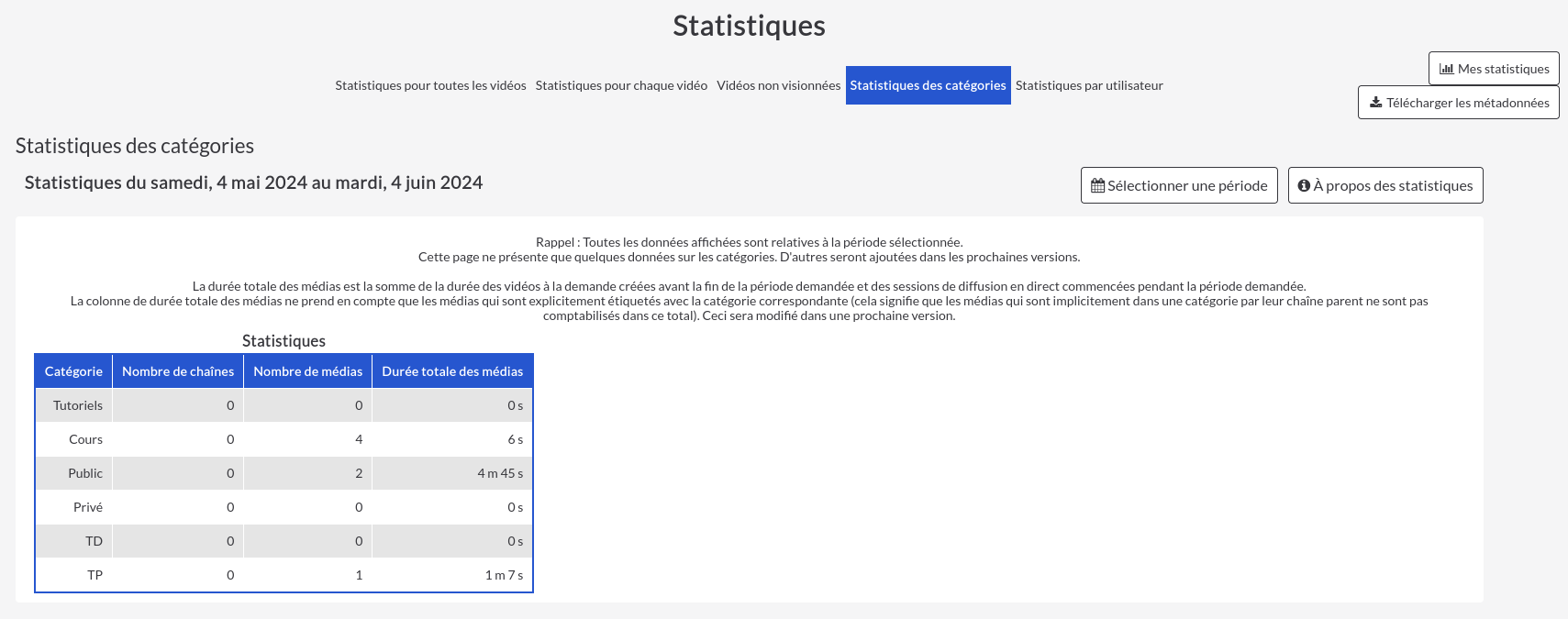Click the 1 m 7 s duration cell

pyautogui.click(x=452, y=575)
